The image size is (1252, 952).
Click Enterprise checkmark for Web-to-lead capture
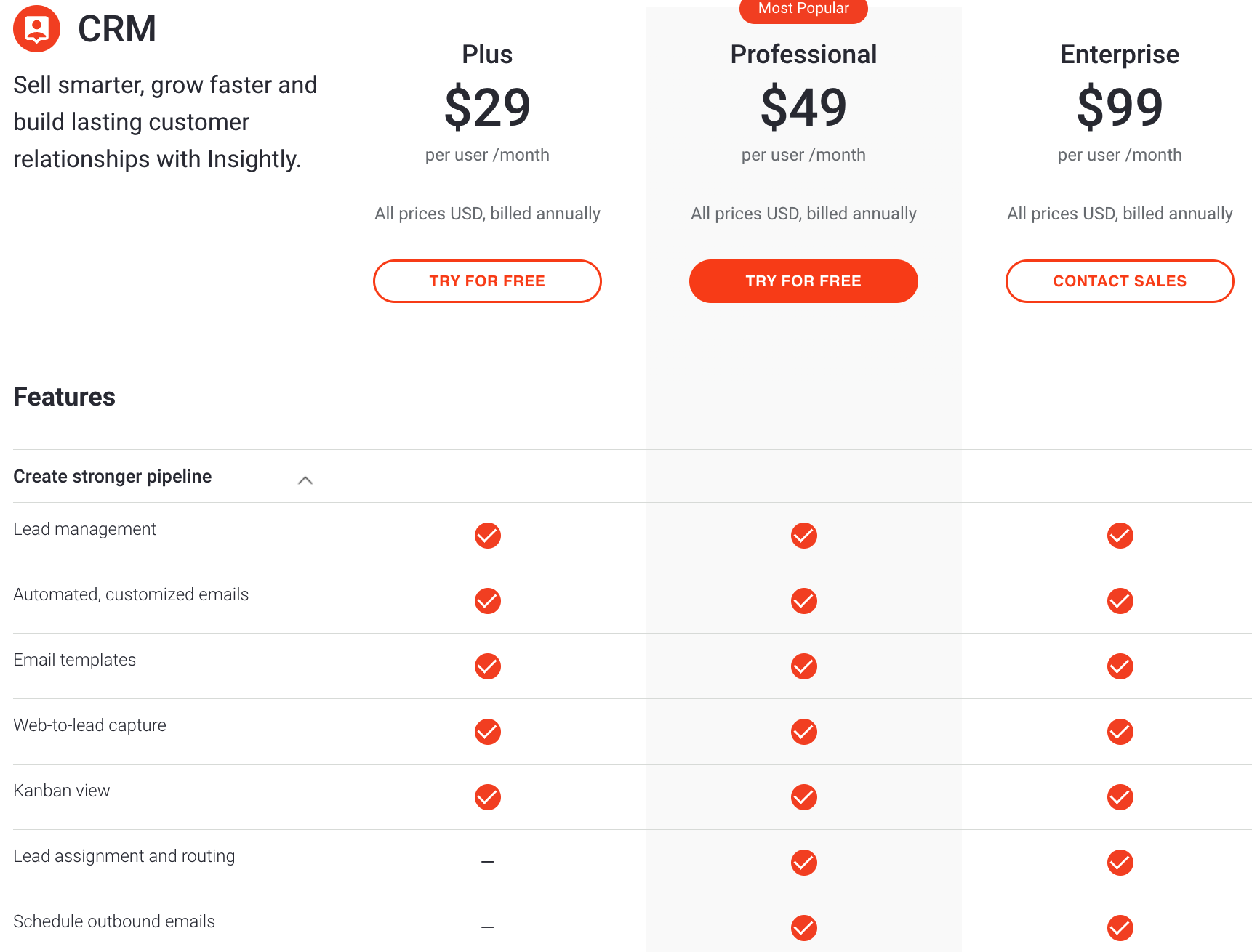pyautogui.click(x=1120, y=732)
